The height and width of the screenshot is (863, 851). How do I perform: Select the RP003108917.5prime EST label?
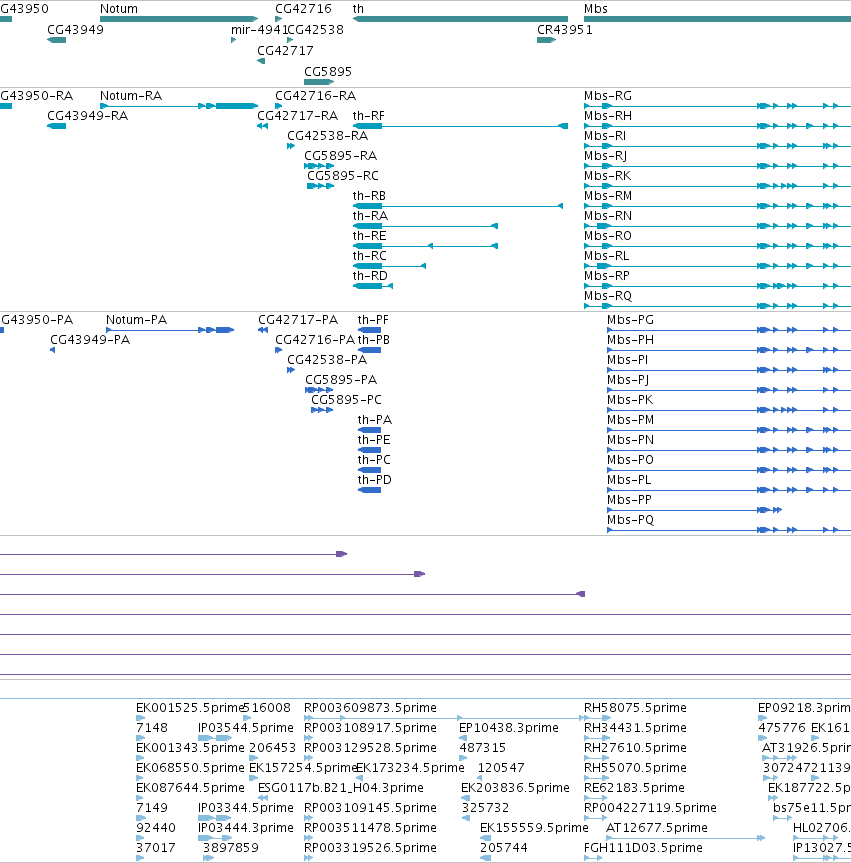coord(370,728)
